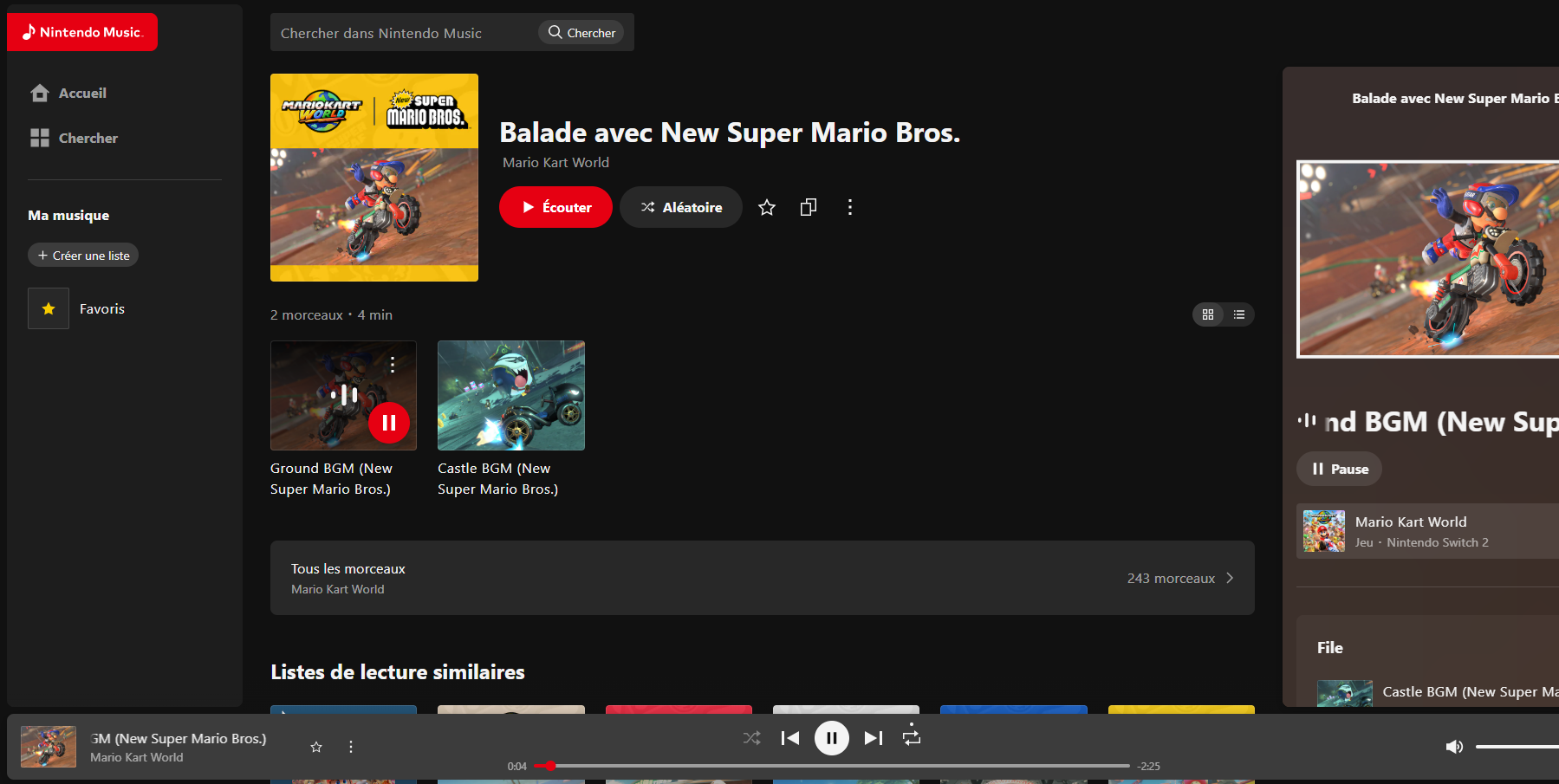Switch to list view
The height and width of the screenshot is (784, 1559).
click(1239, 314)
